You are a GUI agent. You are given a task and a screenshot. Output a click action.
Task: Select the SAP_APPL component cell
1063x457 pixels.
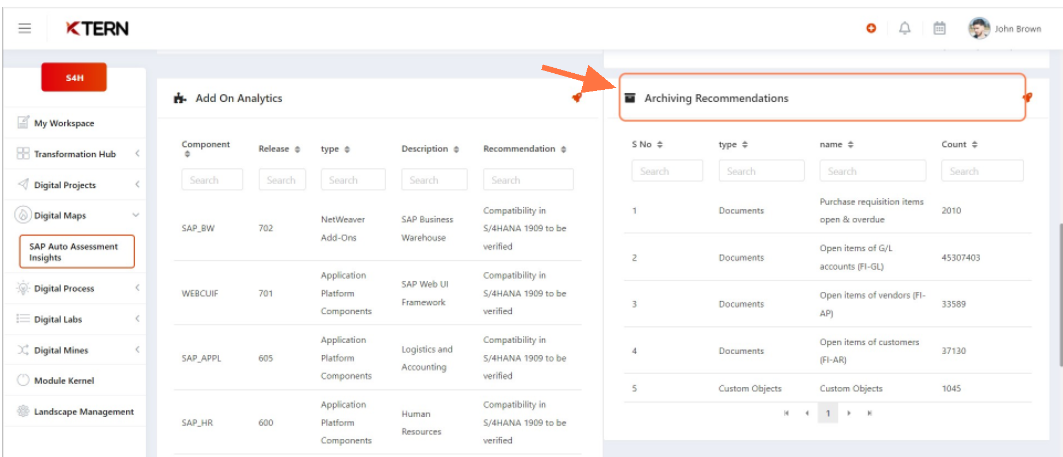(x=201, y=358)
